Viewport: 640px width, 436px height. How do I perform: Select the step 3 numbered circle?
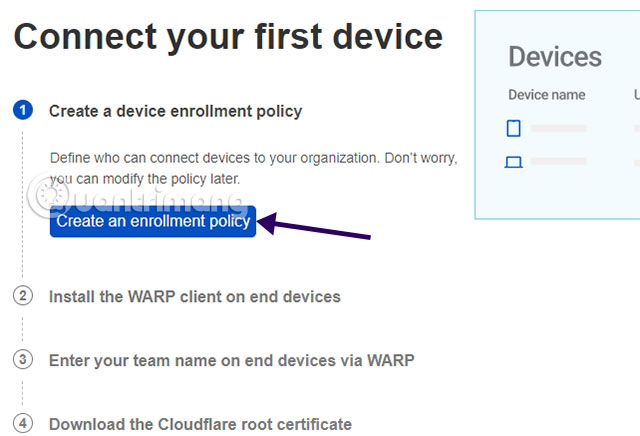tap(24, 360)
